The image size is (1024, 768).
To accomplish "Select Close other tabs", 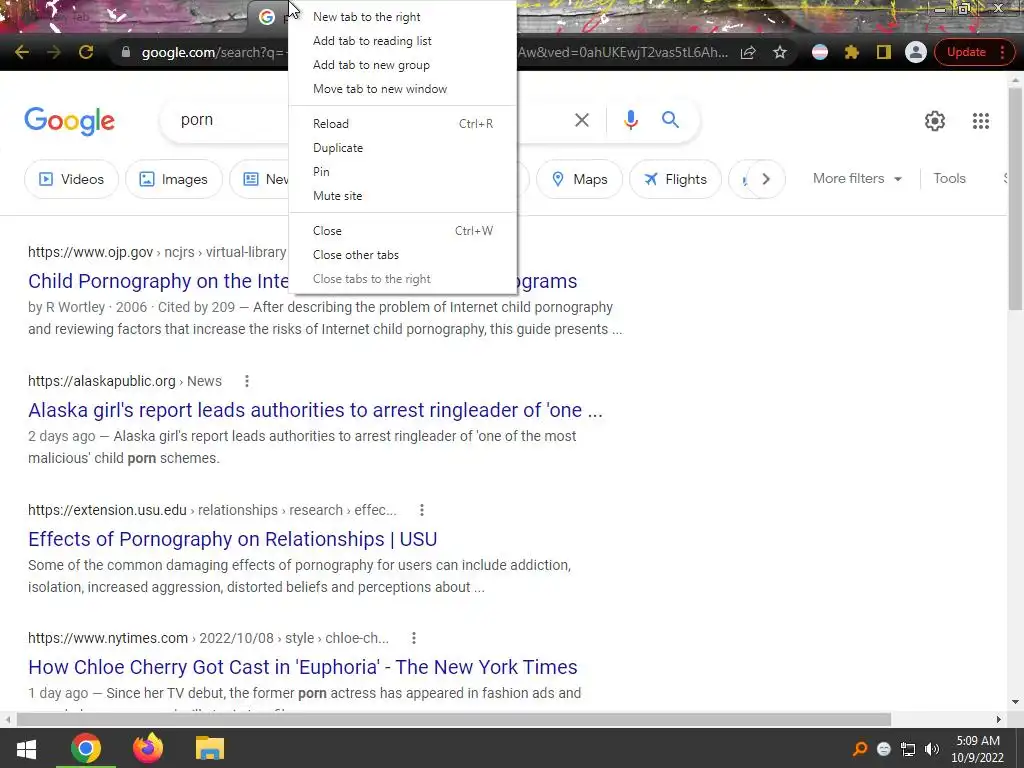I will point(402,255).
